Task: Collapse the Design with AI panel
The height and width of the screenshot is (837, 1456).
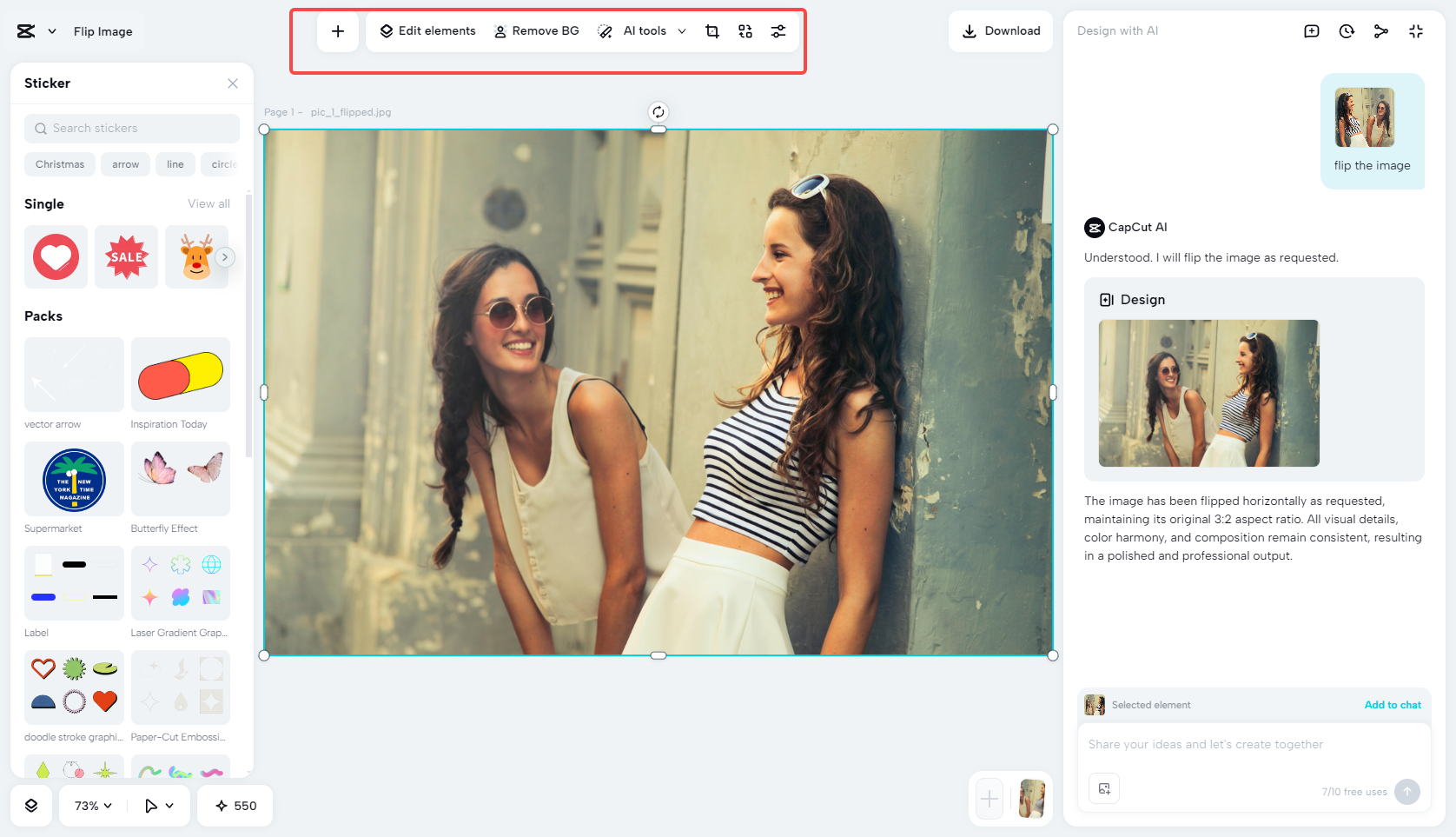Action: pos(1416,30)
